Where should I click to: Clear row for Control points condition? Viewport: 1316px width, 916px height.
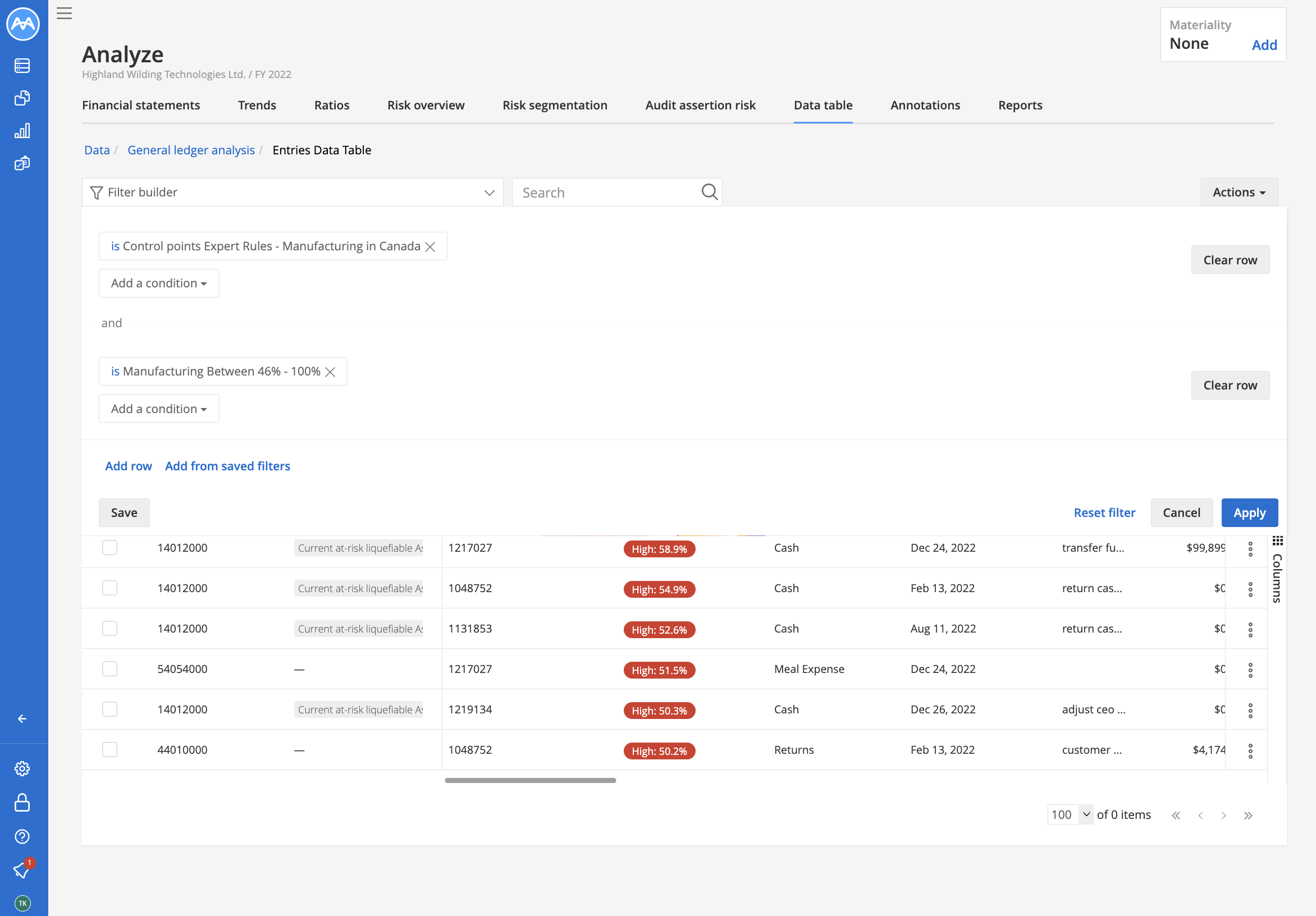(1230, 260)
